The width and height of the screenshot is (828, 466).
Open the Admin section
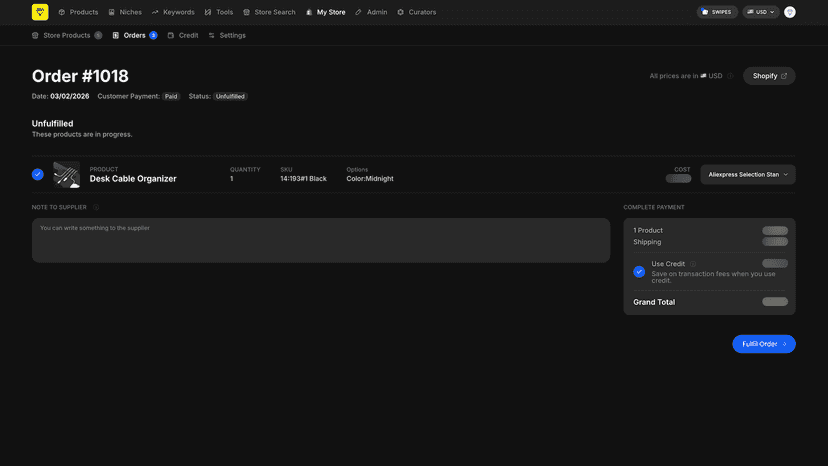coord(371,12)
